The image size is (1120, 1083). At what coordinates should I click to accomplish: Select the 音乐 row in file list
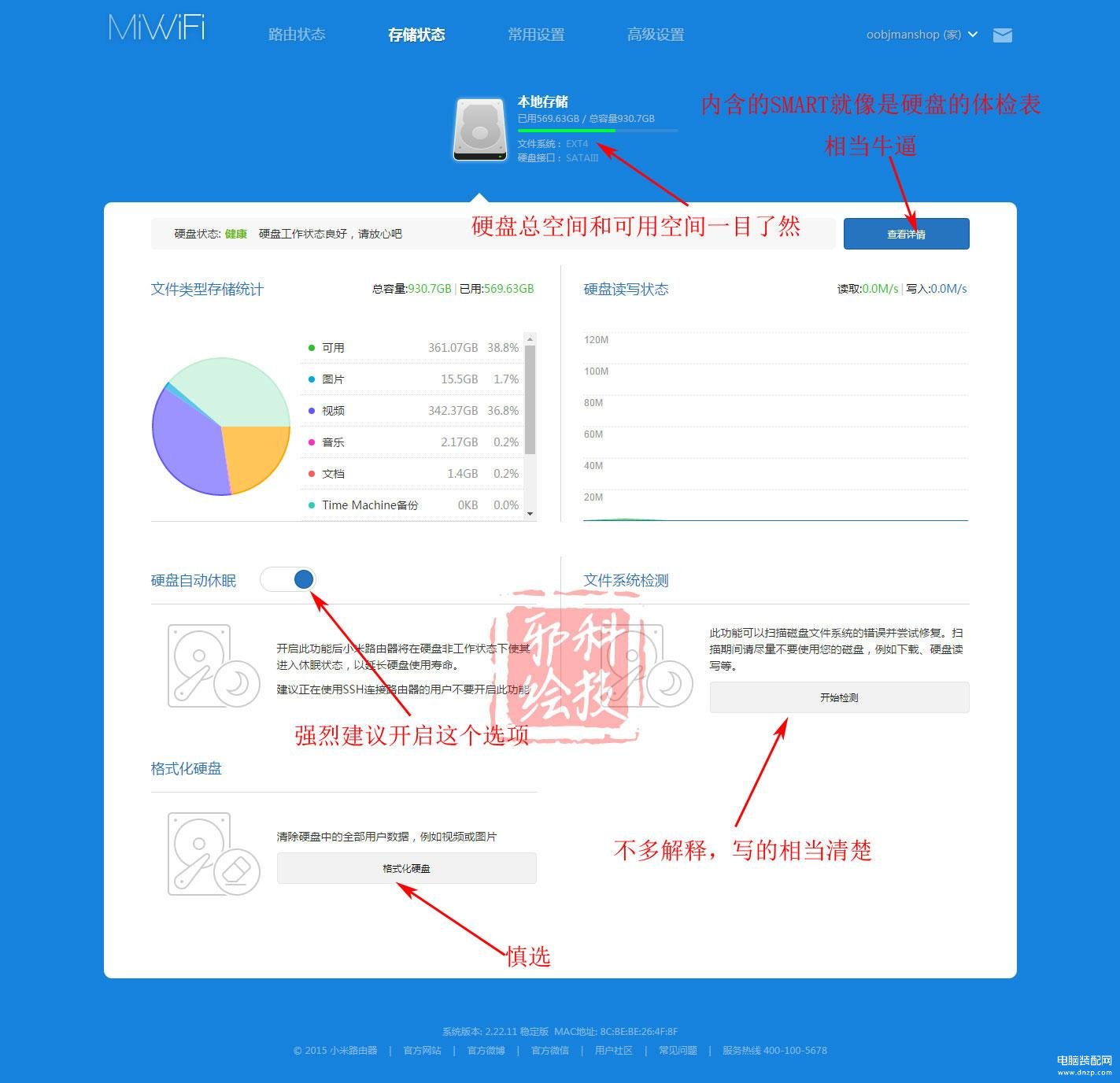(412, 442)
